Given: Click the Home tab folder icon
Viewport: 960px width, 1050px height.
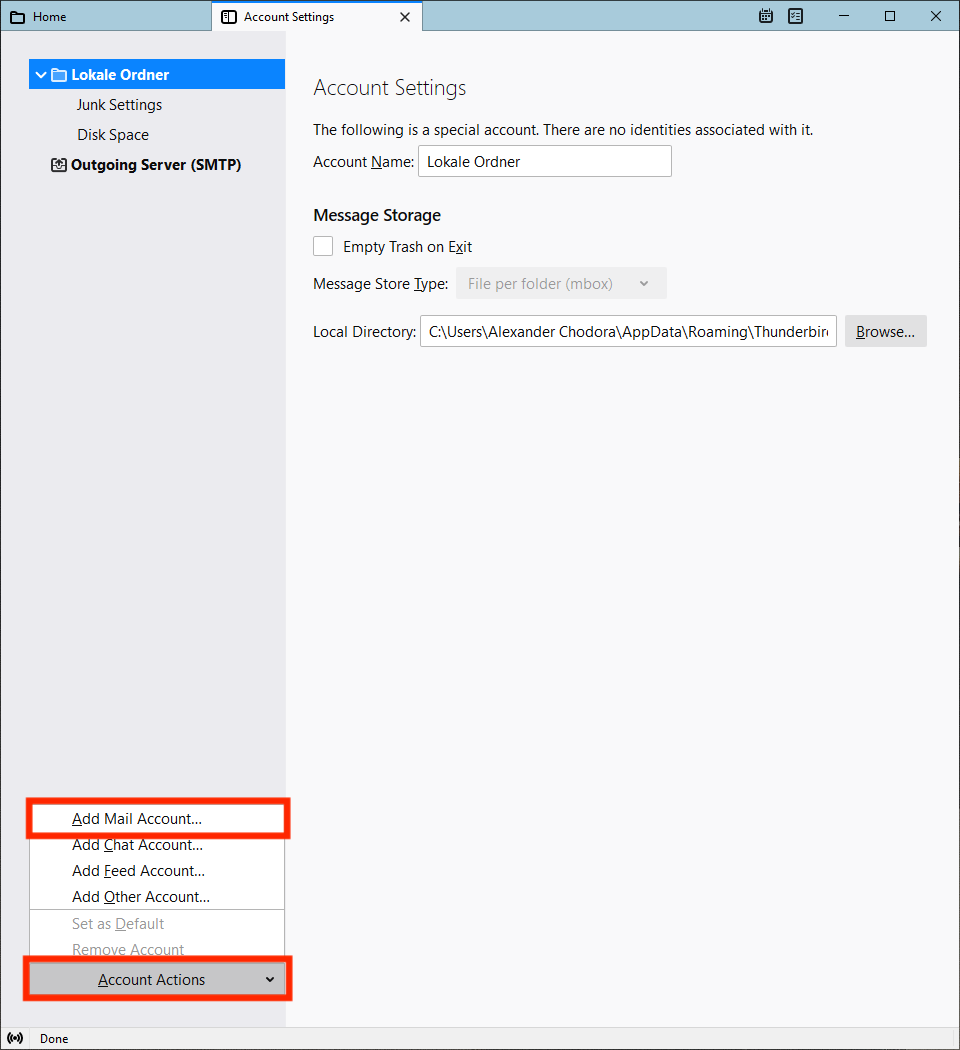Looking at the screenshot, I should [x=17, y=17].
